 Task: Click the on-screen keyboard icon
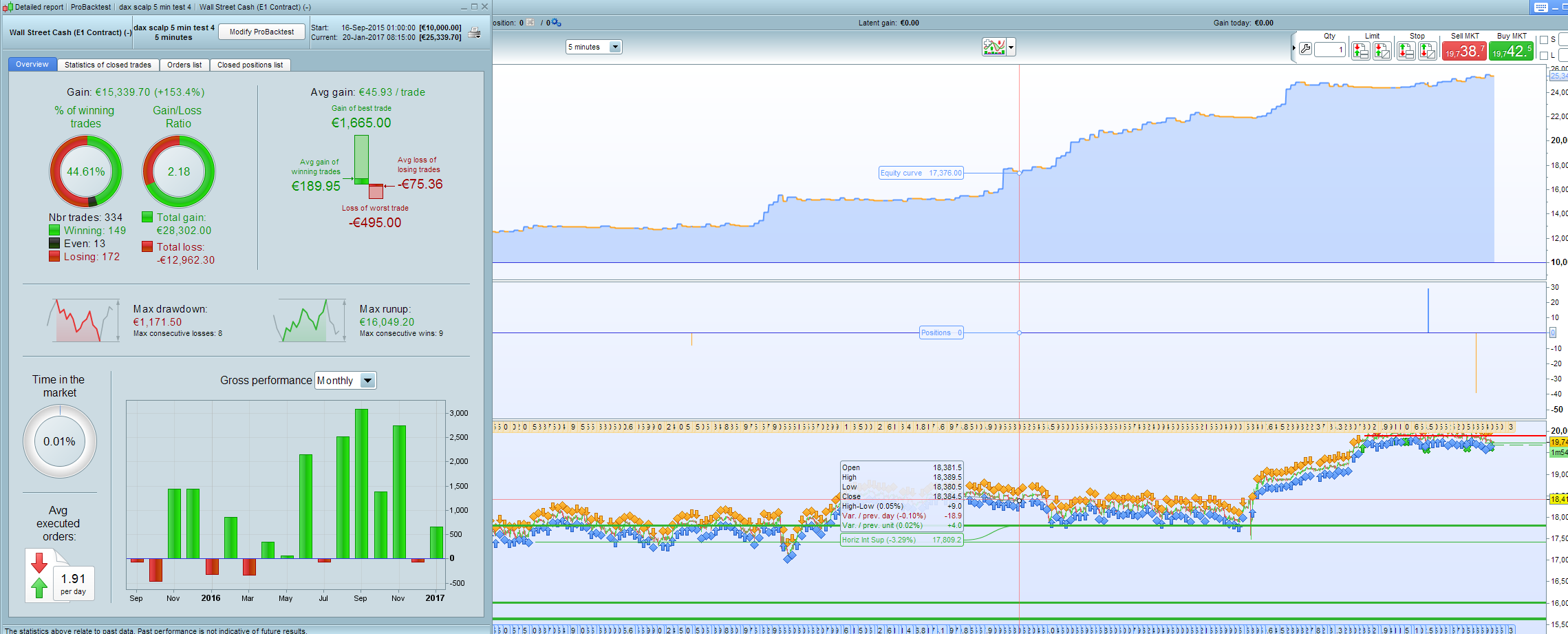[1541, 7]
